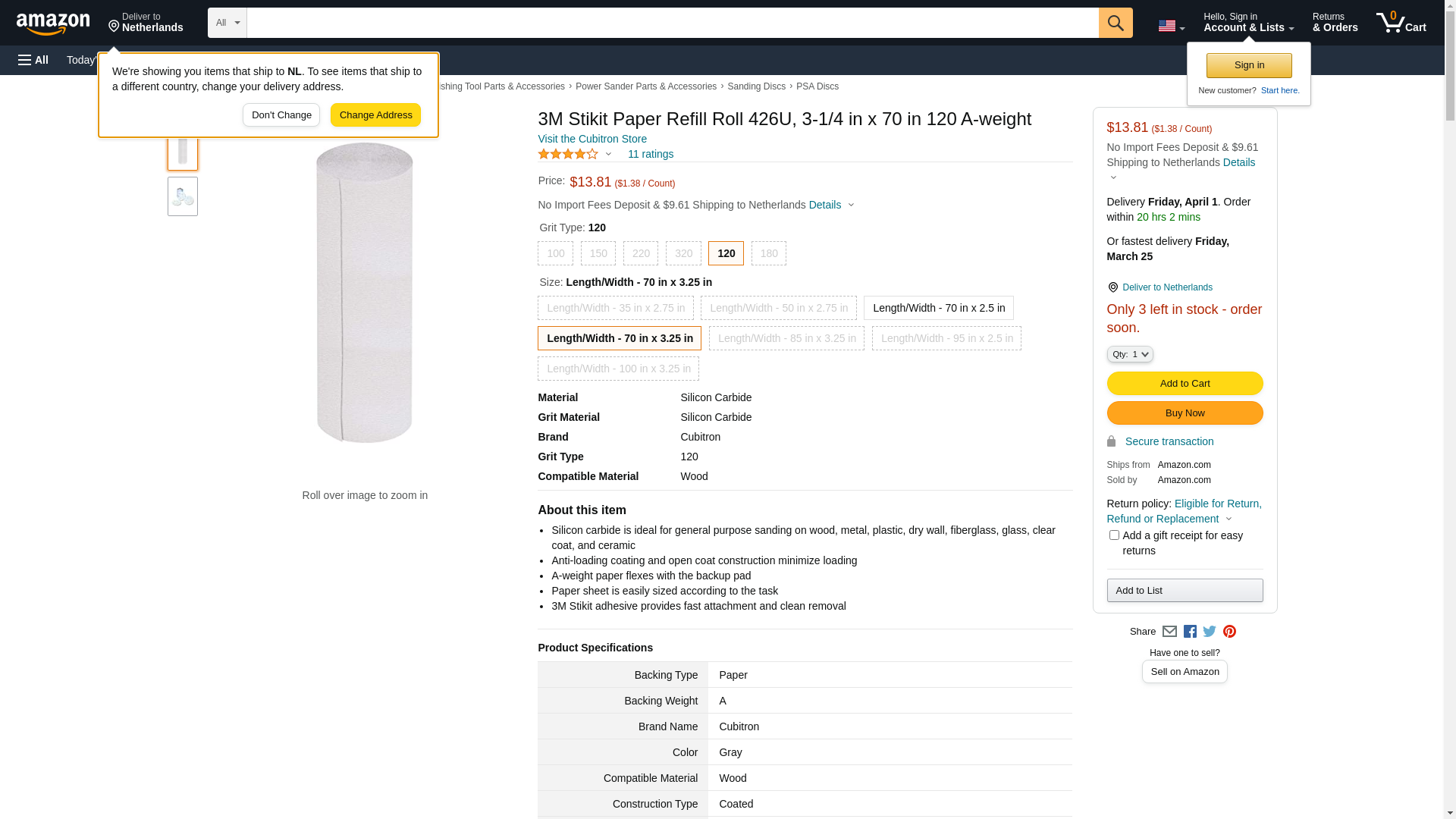This screenshot has width=1456, height=819.
Task: Open the shopping cart icon
Action: point(1400,23)
